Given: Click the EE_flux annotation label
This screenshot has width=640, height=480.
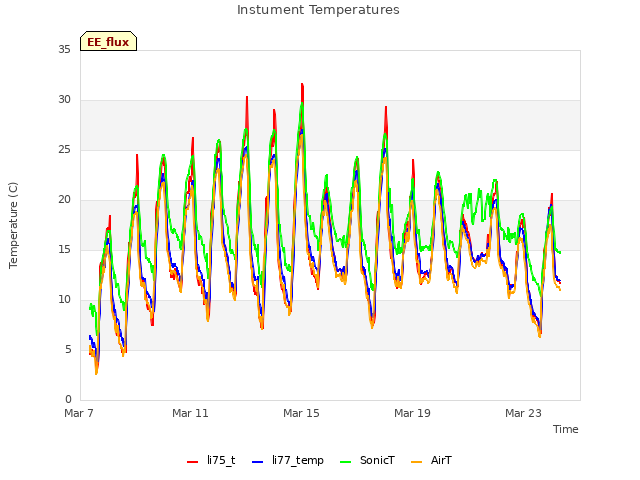Looking at the screenshot, I should coord(108,42).
